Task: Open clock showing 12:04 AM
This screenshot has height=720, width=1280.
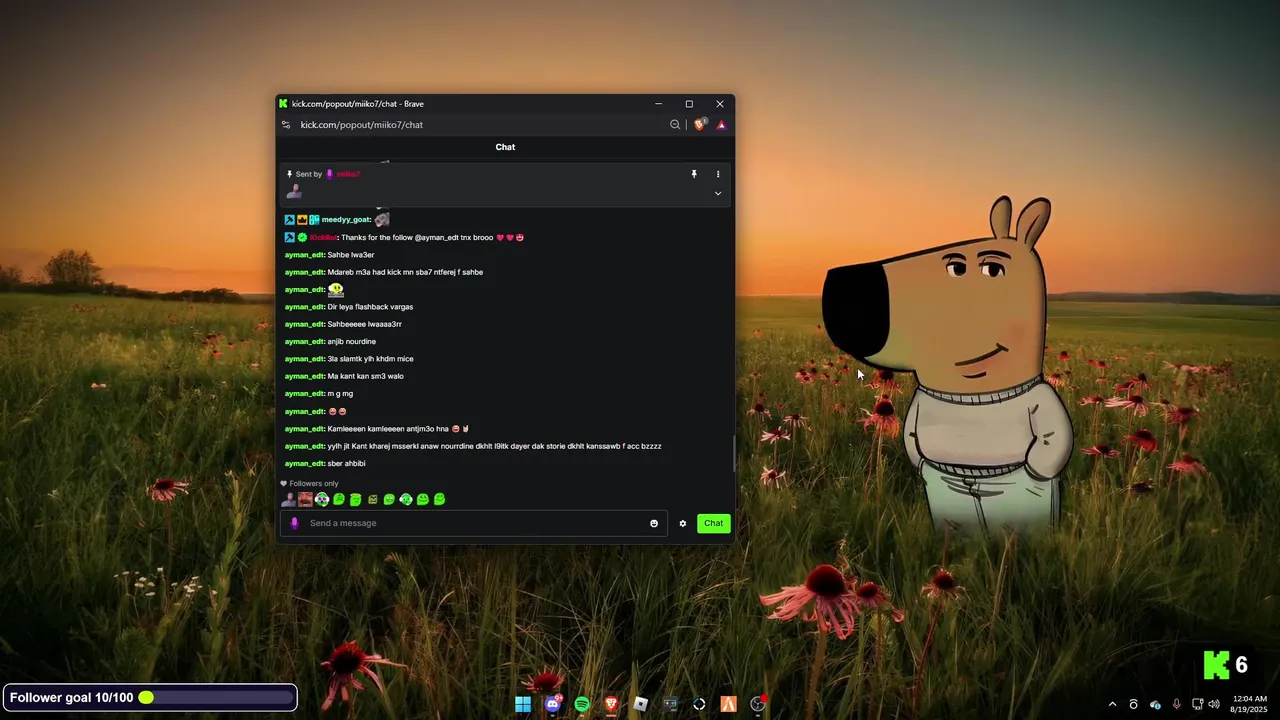Action: pyautogui.click(x=1250, y=704)
